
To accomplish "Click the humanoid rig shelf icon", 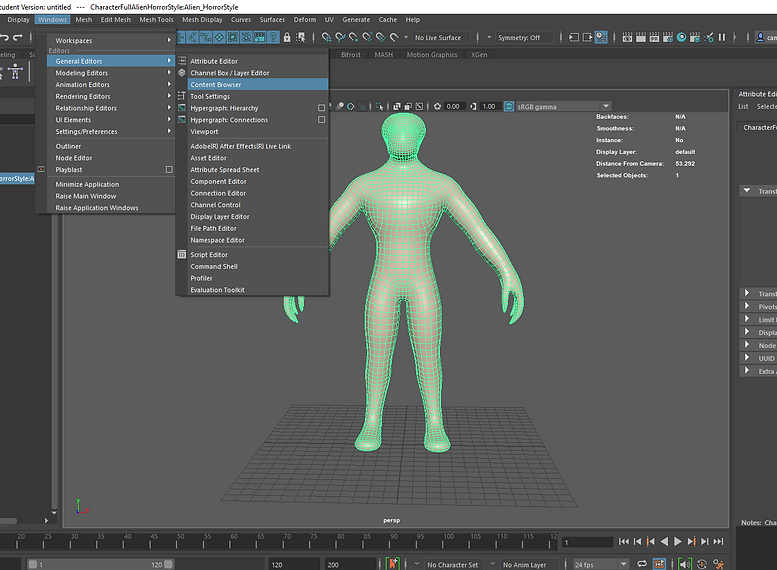I will tap(15, 72).
